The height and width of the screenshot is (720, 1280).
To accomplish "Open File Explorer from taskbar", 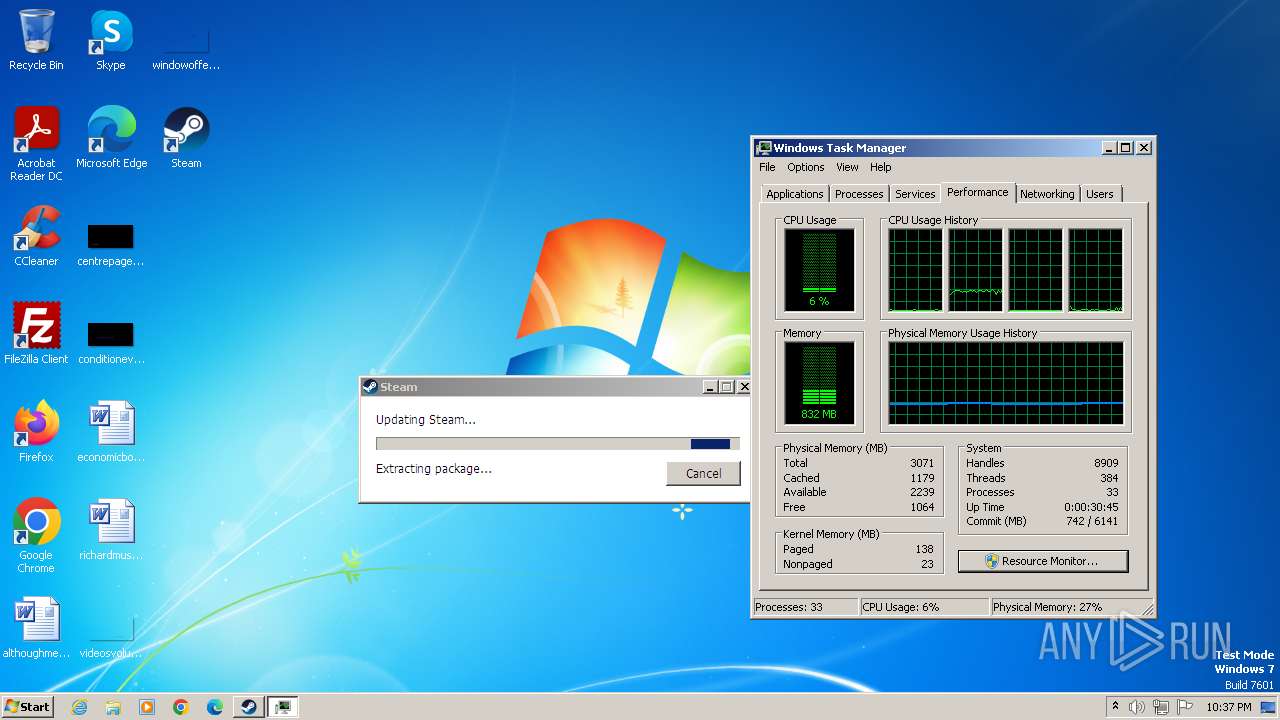I will point(113,707).
